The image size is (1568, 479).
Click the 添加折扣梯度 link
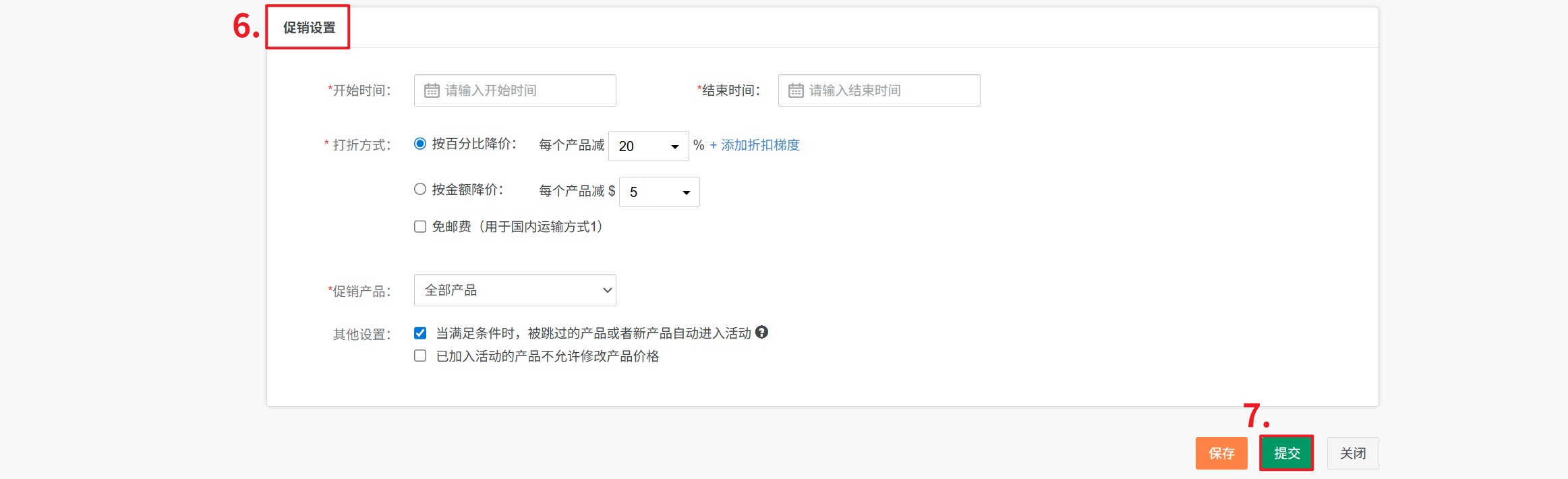coord(755,145)
